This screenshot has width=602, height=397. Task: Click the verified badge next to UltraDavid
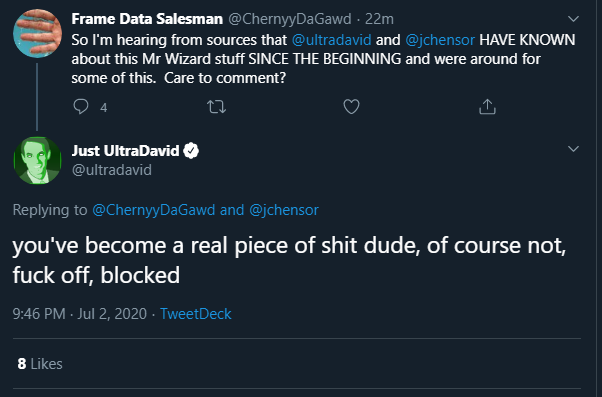(191, 151)
